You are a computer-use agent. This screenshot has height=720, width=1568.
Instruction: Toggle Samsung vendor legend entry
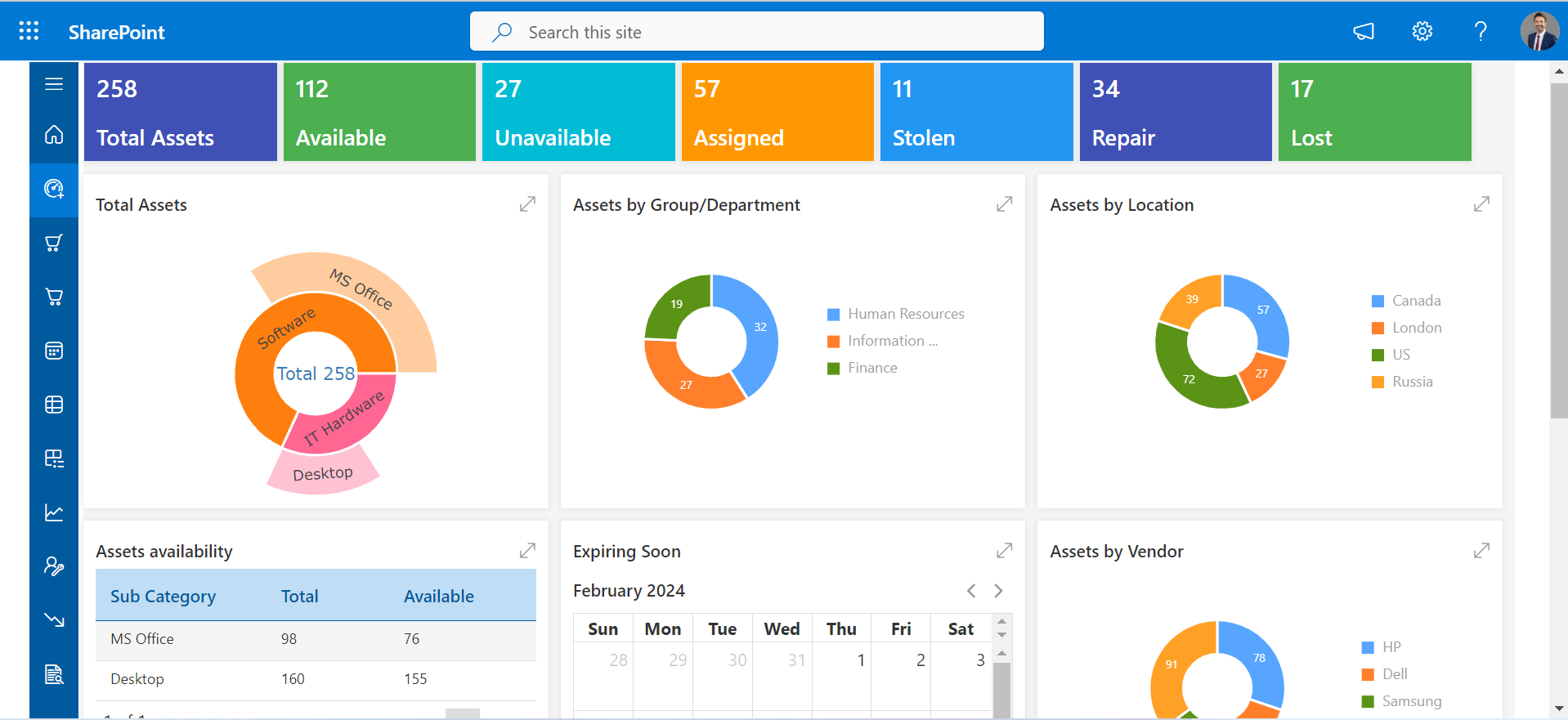point(1402,701)
